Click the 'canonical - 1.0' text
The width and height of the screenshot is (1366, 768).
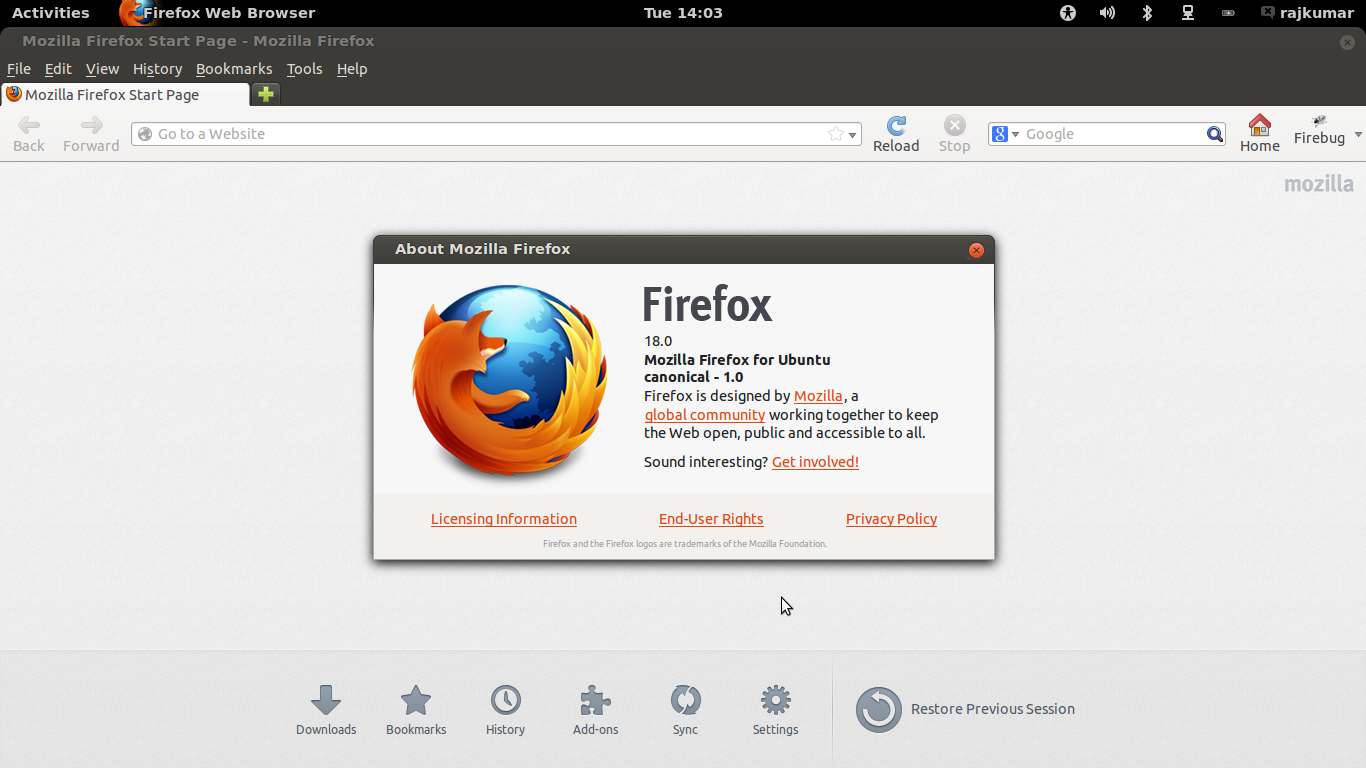[x=693, y=377]
